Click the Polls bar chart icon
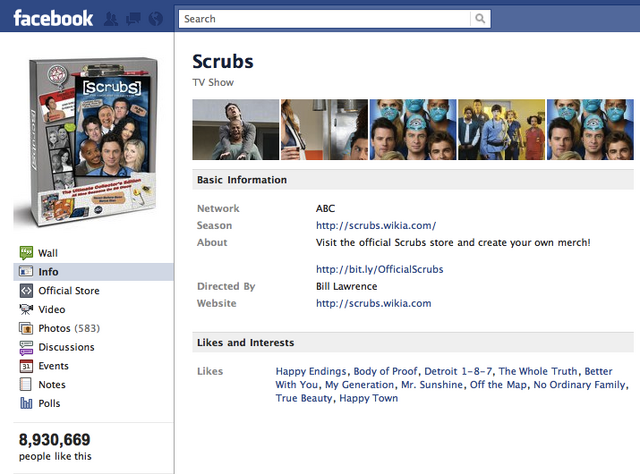 pyautogui.click(x=26, y=403)
